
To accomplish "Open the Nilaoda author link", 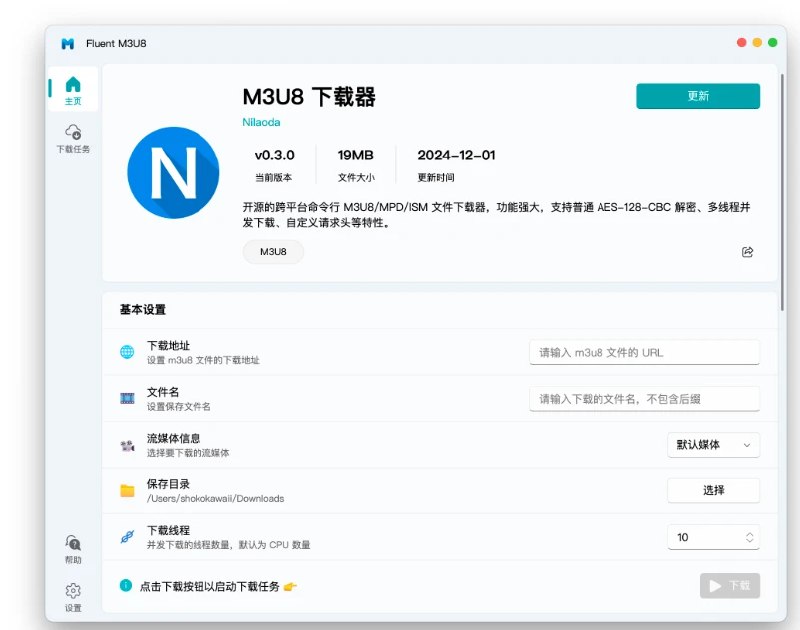I will 260,122.
